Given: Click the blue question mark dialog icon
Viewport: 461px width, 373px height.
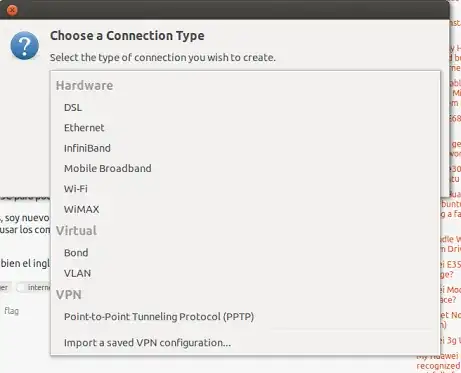Looking at the screenshot, I should click(25, 46).
